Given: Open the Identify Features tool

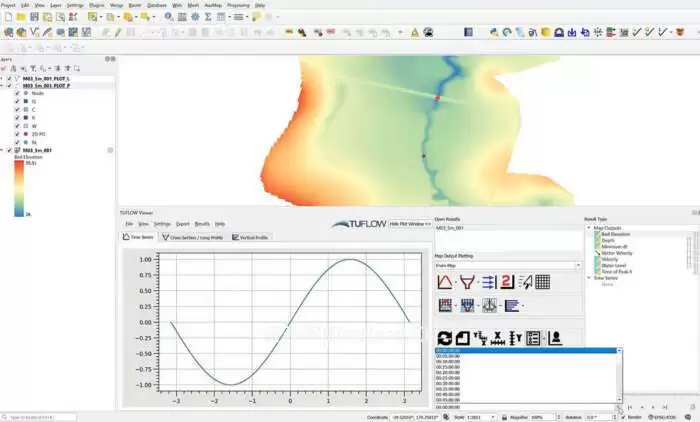Looking at the screenshot, I should point(168,17).
